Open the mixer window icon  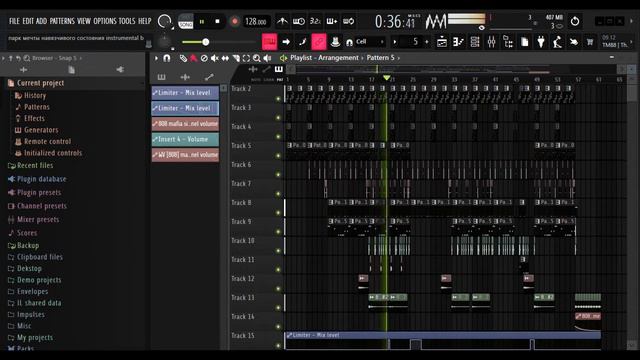click(x=491, y=42)
